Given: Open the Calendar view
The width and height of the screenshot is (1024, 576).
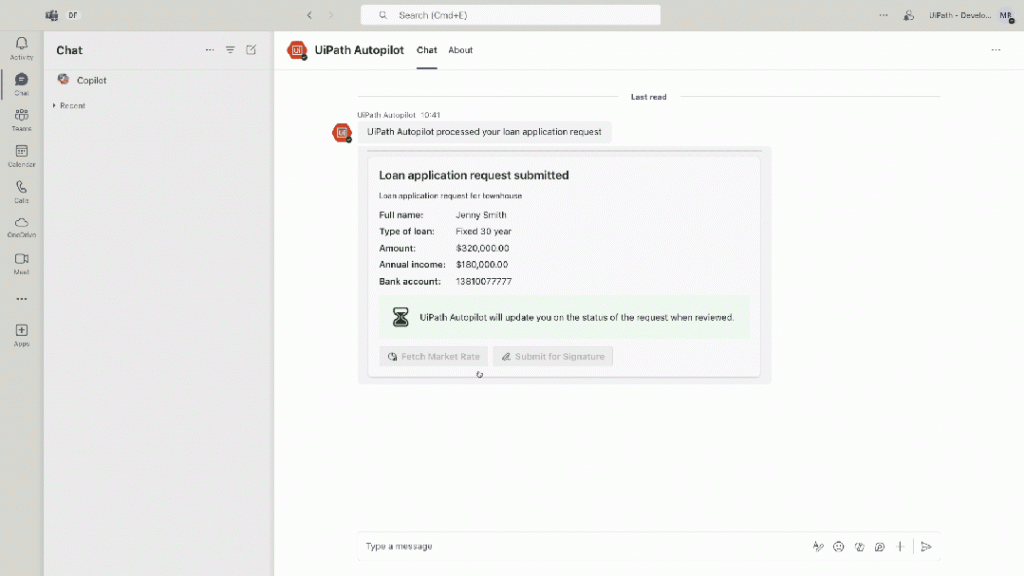Looking at the screenshot, I should 21,155.
